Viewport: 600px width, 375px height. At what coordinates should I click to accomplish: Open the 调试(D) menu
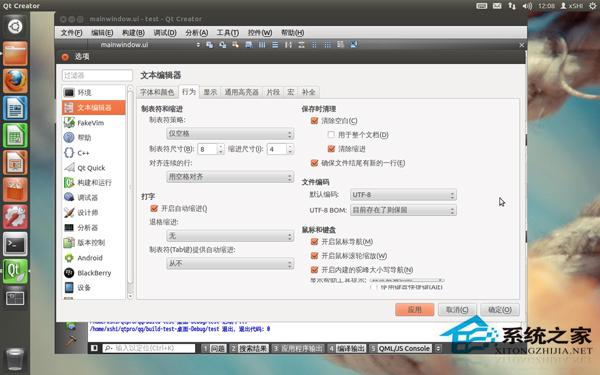coord(165,33)
